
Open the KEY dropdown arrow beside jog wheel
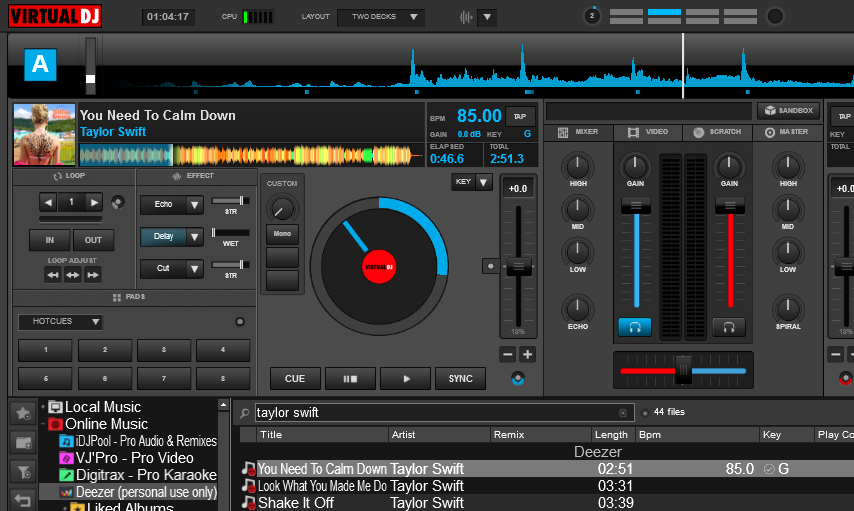tap(484, 182)
